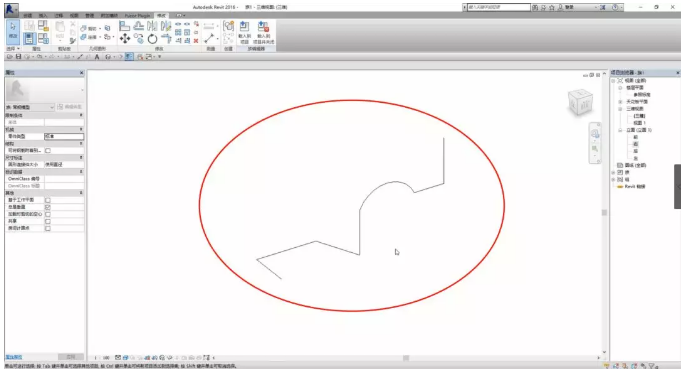Open the 注释 ribbon tab
This screenshot has height=373, width=688.
pyautogui.click(x=58, y=15)
